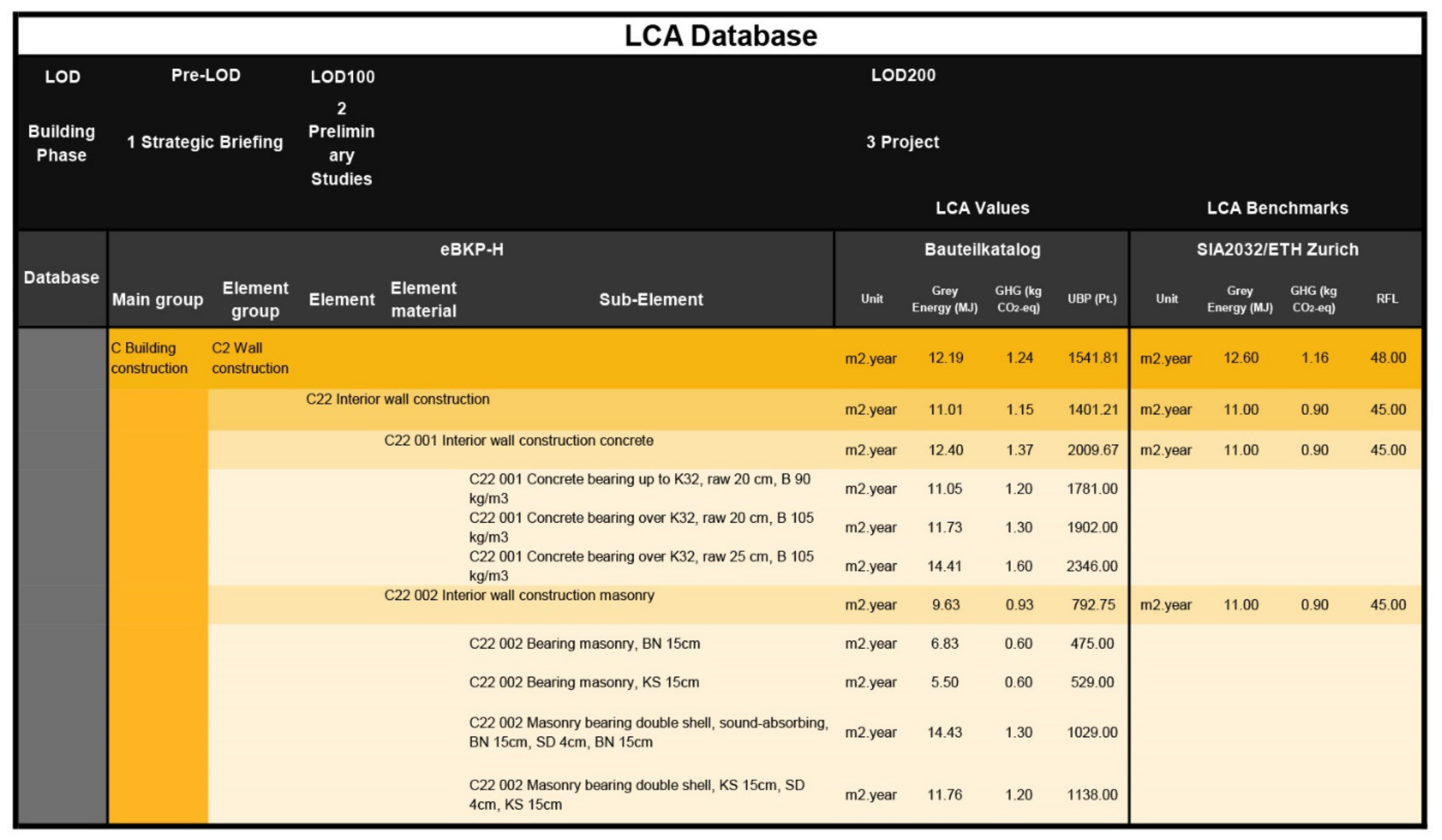The width and height of the screenshot is (1442, 840).
Task: Click the LCA Database title
Action: (x=720, y=36)
